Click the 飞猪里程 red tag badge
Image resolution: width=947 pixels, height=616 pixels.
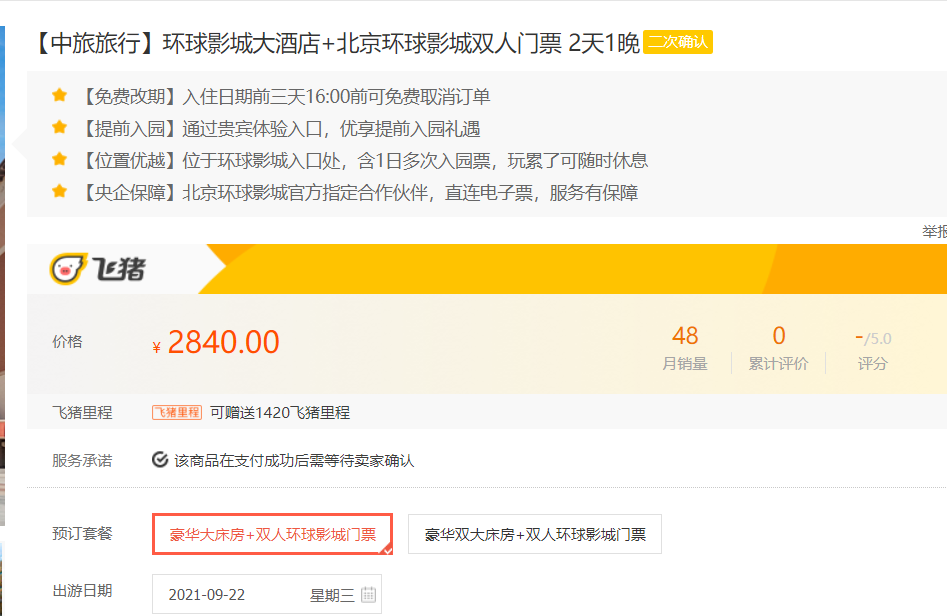[x=177, y=412]
